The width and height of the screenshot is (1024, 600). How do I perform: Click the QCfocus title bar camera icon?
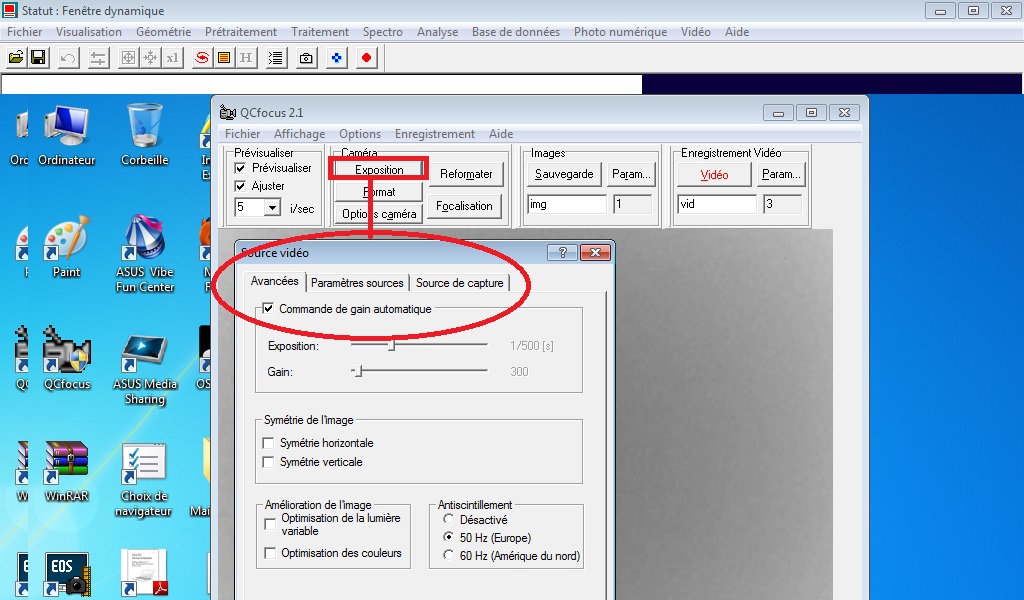[227, 112]
